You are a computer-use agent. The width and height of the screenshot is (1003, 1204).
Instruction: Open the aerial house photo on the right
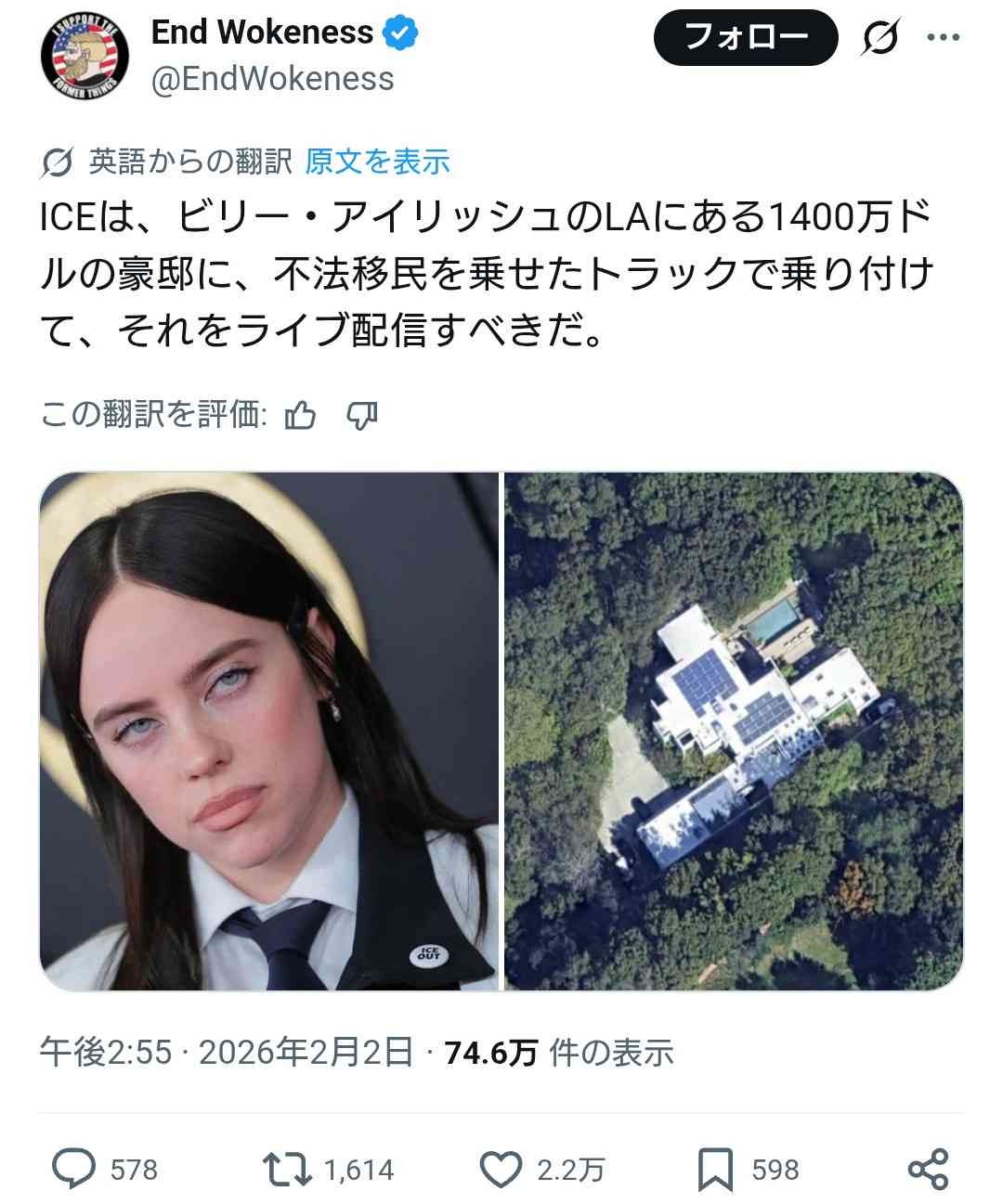734,731
